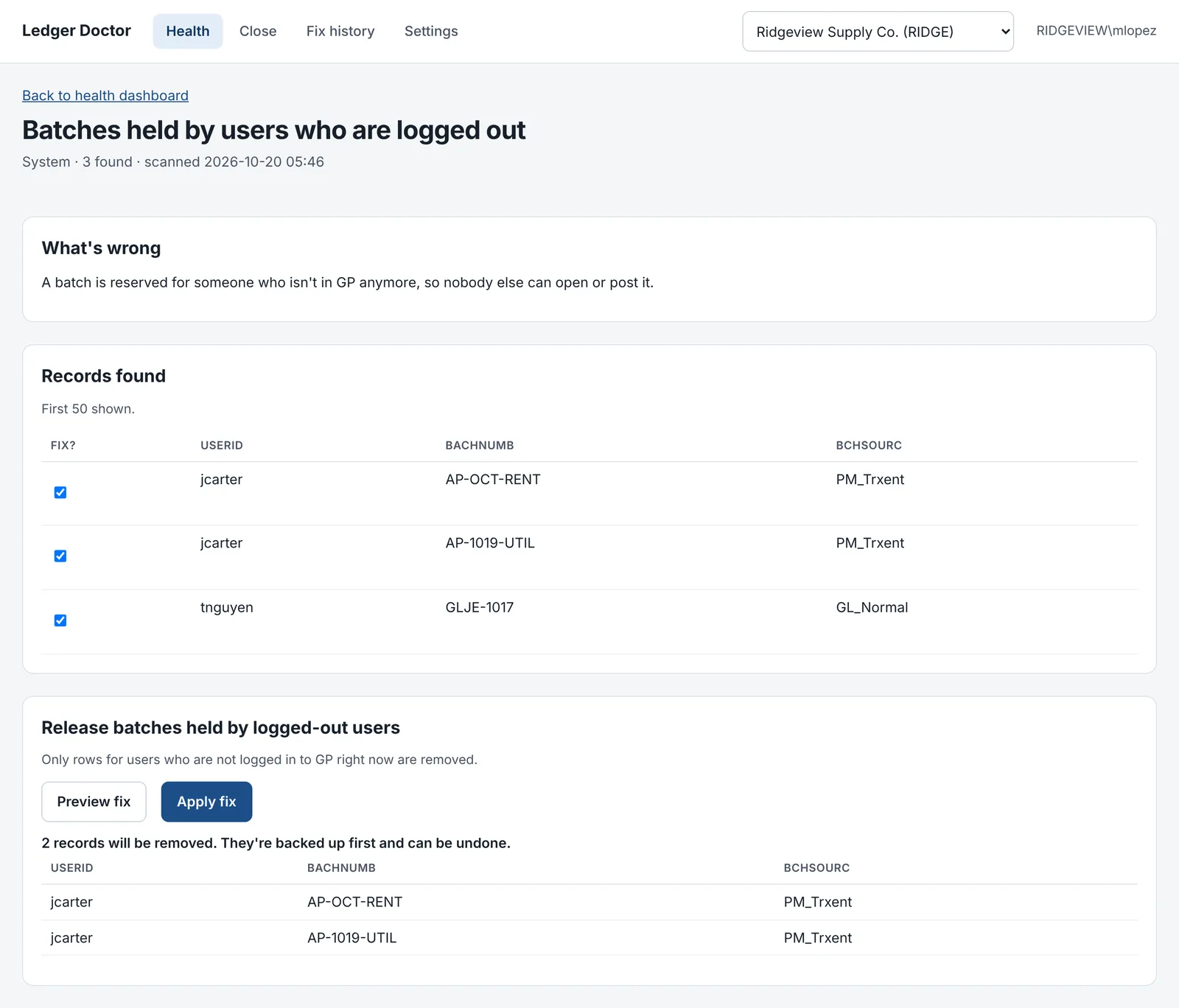This screenshot has height=1008, width=1179.
Task: Click AP-1019-UTIL in the preview results table
Action: tap(352, 938)
